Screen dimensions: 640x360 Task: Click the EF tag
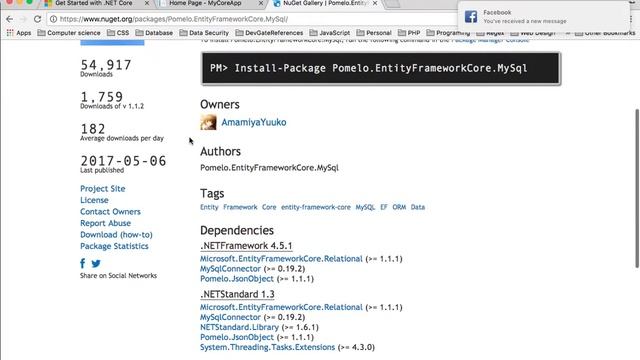click(x=384, y=207)
